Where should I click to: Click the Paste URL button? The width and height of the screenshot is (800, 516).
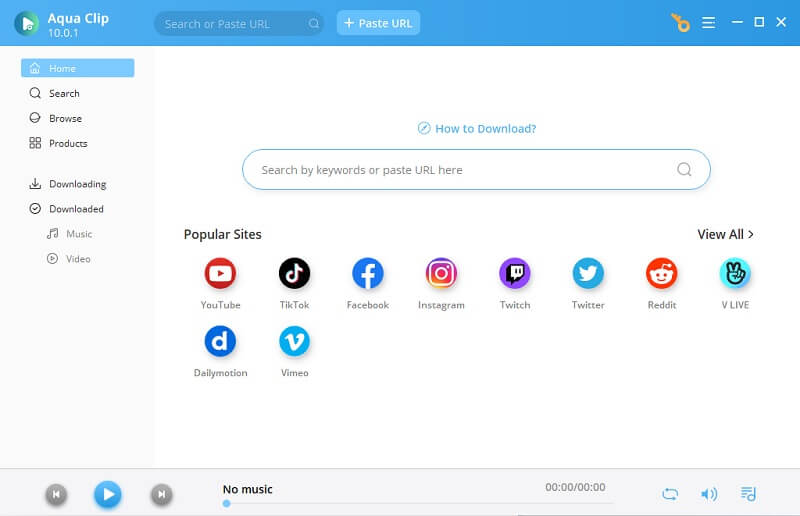[x=378, y=23]
